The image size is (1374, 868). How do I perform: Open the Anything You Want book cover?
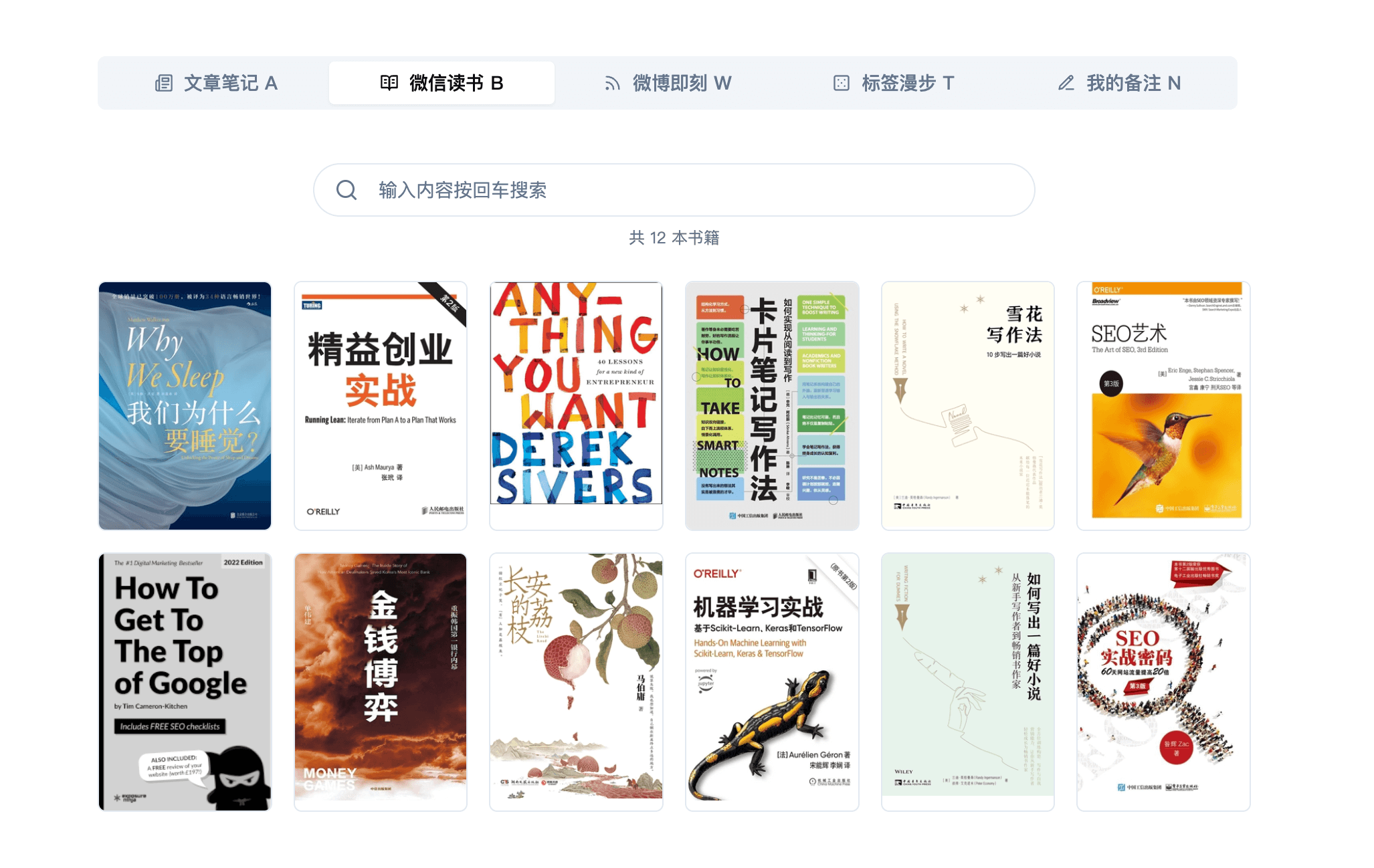pos(576,406)
